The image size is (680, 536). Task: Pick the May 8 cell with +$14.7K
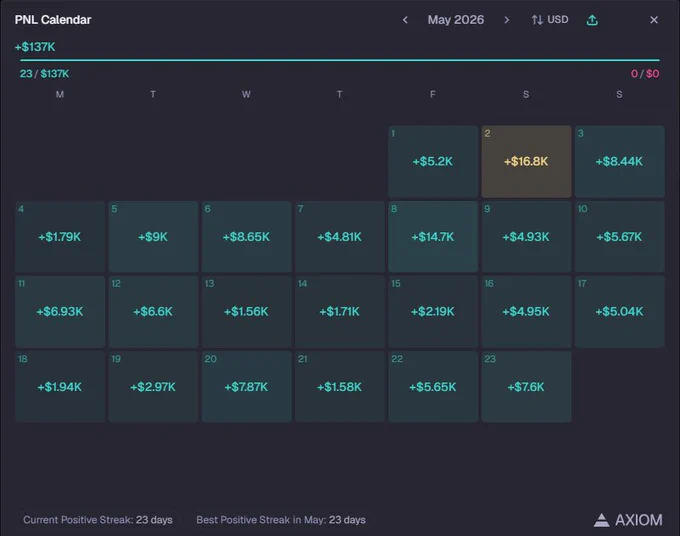(433, 237)
